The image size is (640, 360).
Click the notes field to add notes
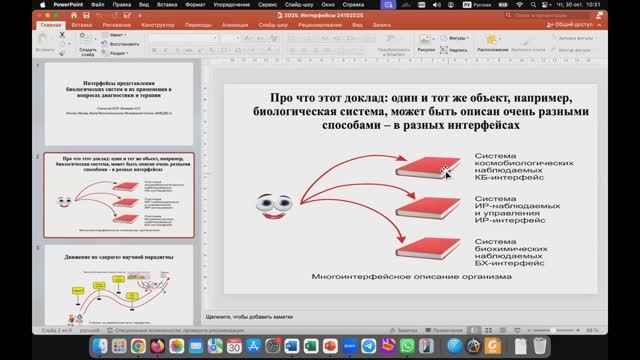coord(404,316)
